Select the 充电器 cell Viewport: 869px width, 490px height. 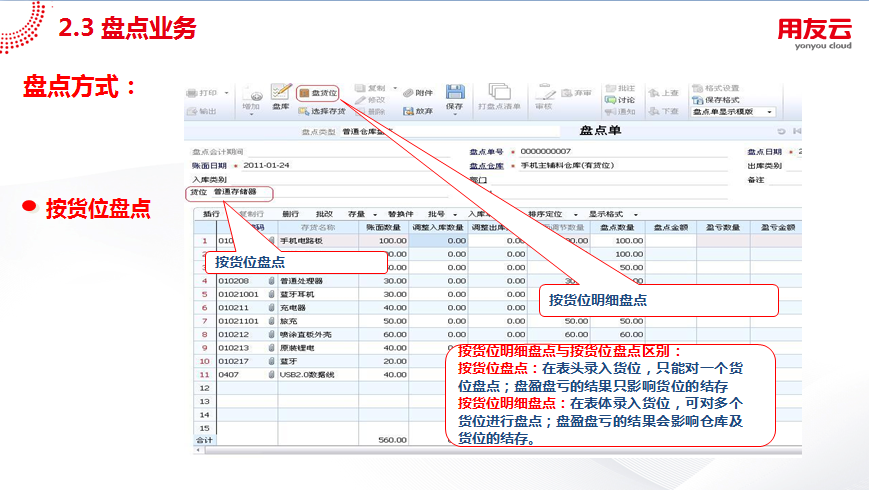pos(318,308)
